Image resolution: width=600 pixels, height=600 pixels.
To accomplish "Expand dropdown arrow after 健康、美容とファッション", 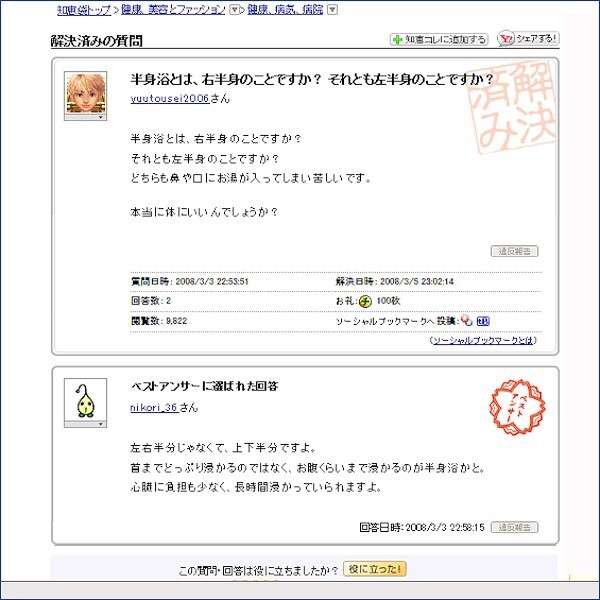I will [x=234, y=10].
